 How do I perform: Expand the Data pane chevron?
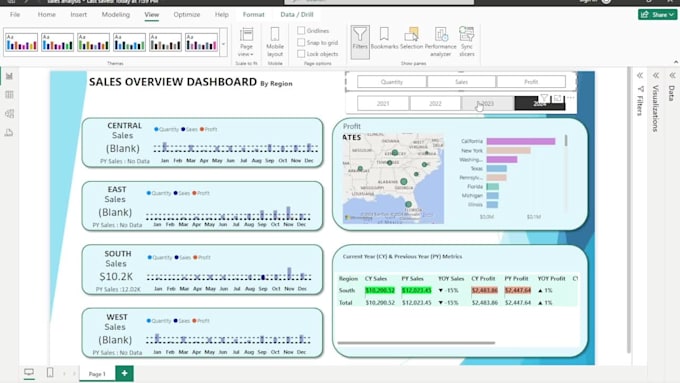point(672,75)
